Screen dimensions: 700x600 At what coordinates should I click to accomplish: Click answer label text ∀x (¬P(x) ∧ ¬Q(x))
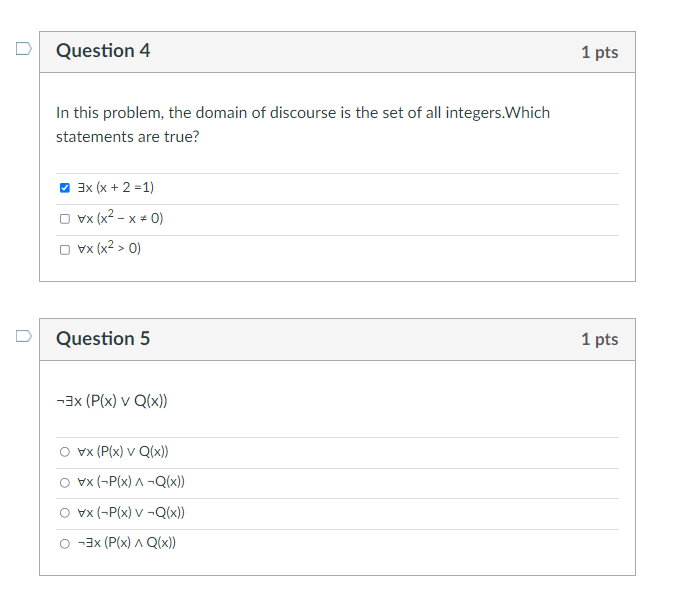[x=130, y=482]
